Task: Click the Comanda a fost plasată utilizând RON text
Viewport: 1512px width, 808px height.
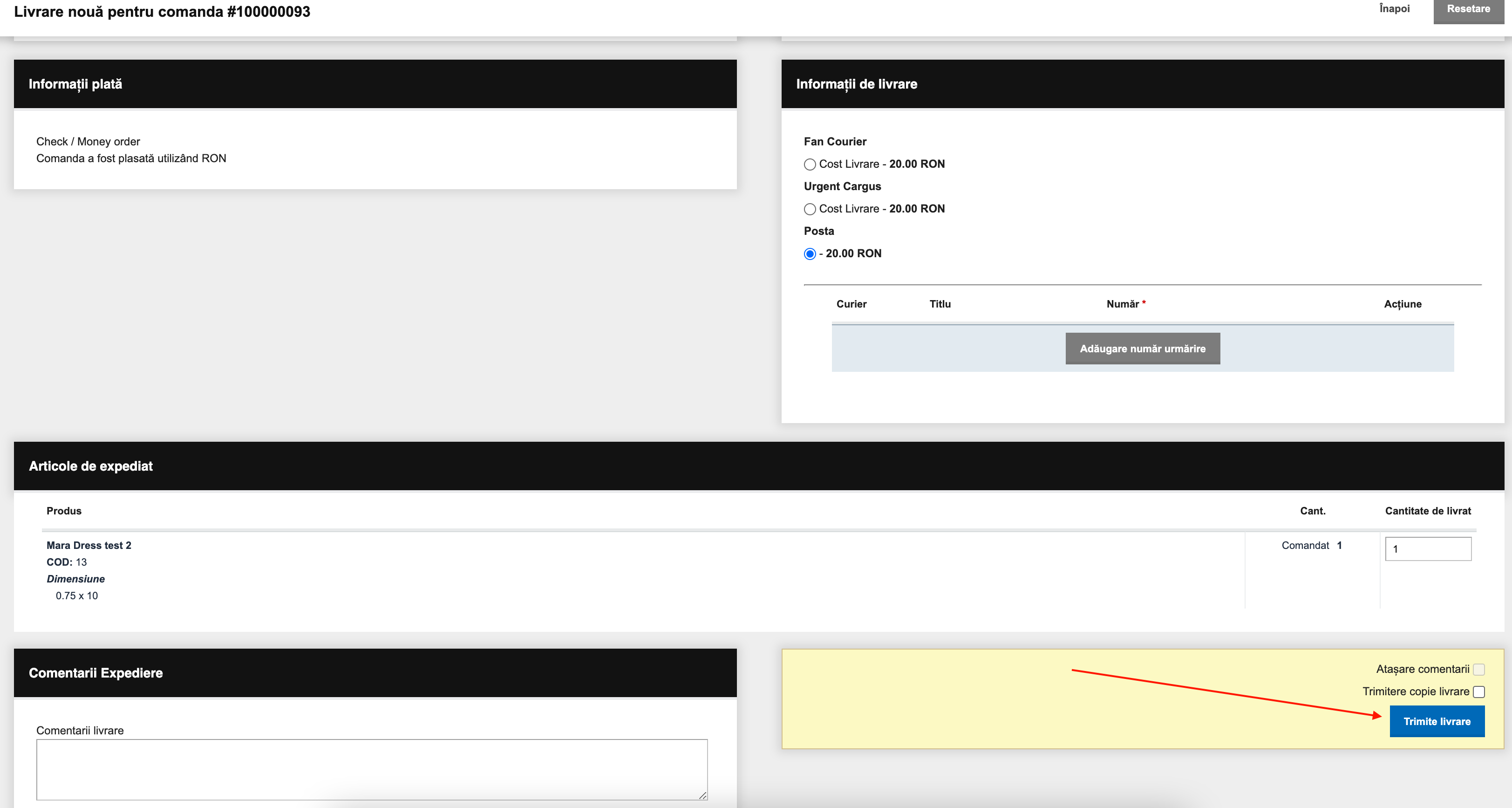Action: pyautogui.click(x=131, y=158)
